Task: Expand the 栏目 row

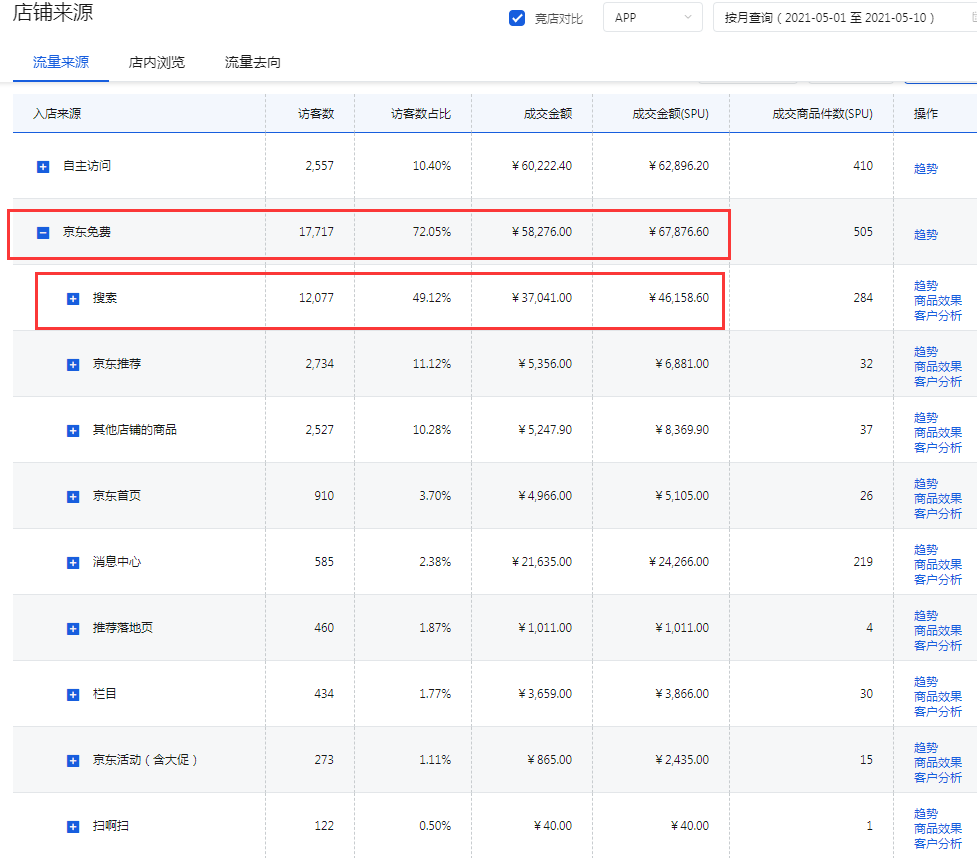Action: (73, 695)
